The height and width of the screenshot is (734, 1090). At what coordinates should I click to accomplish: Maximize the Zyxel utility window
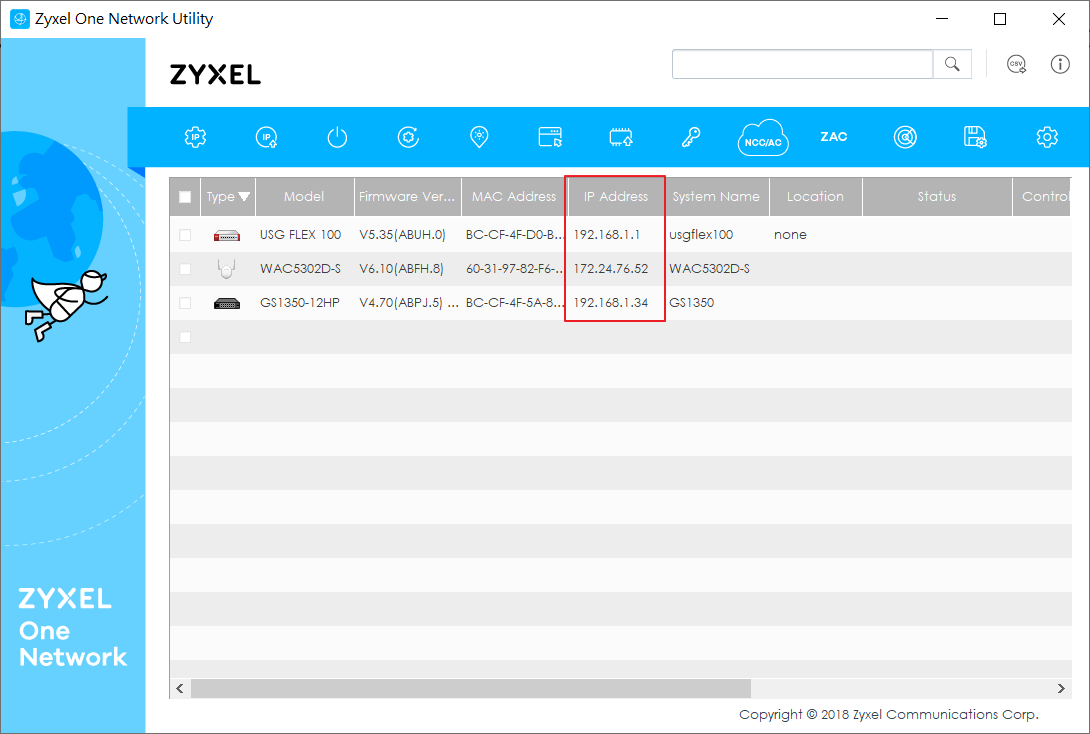click(1000, 19)
